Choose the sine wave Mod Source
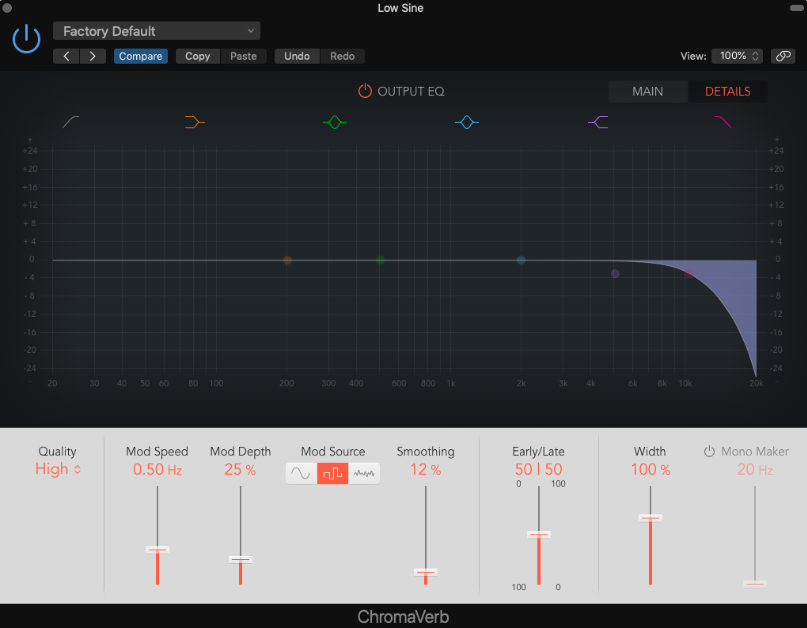The width and height of the screenshot is (807, 628). (x=300, y=473)
